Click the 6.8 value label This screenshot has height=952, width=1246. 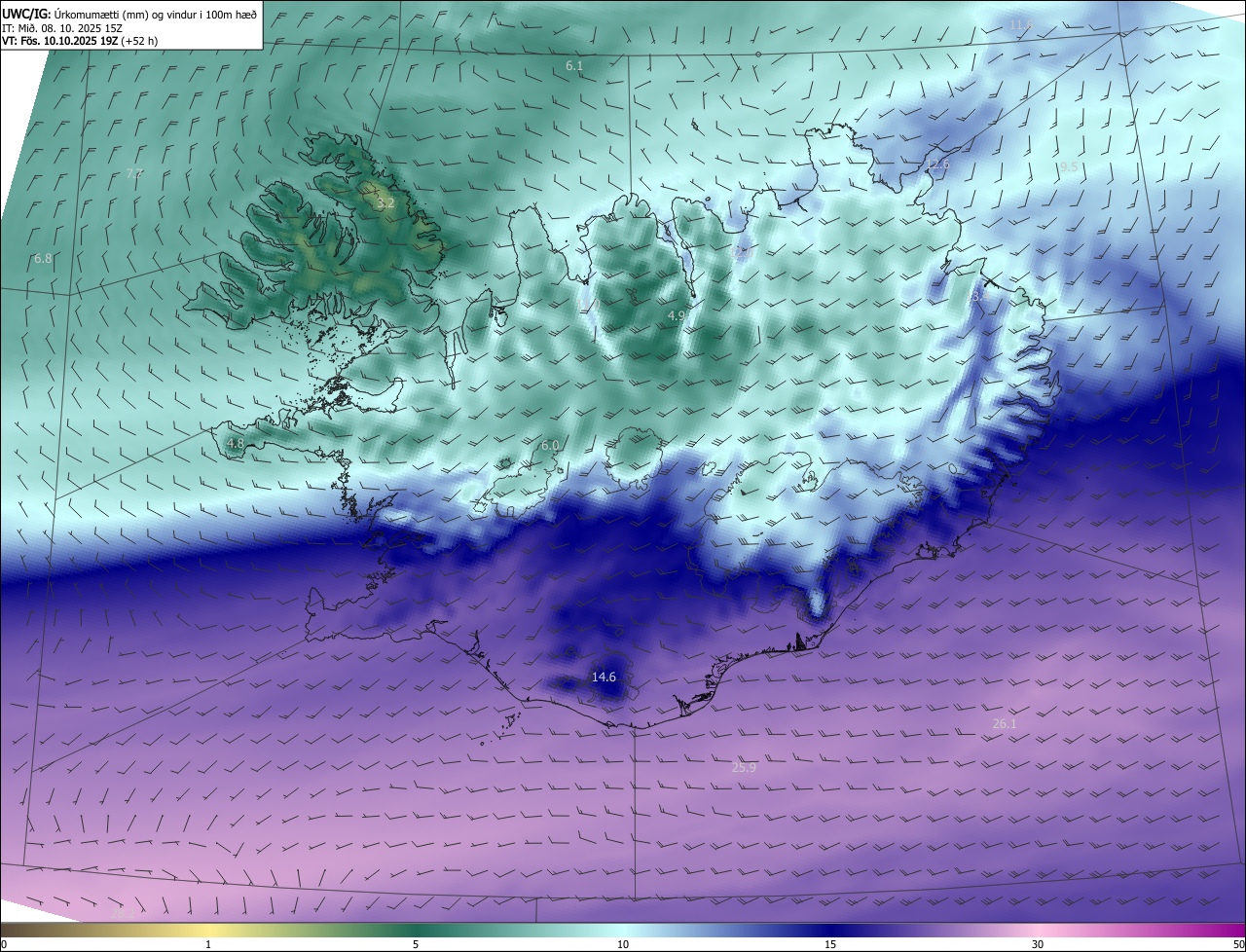pos(43,259)
